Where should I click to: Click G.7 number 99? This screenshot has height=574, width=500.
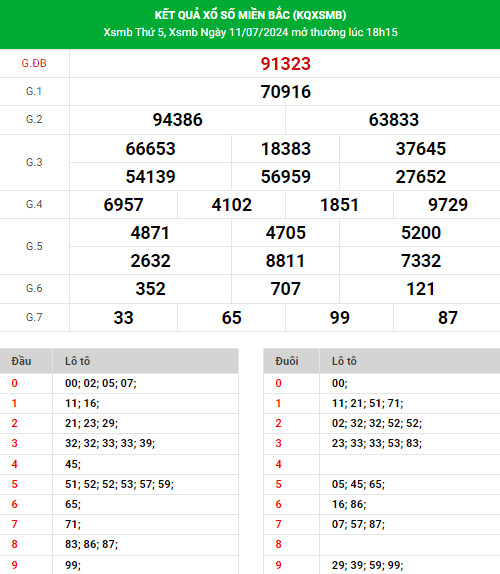340,318
